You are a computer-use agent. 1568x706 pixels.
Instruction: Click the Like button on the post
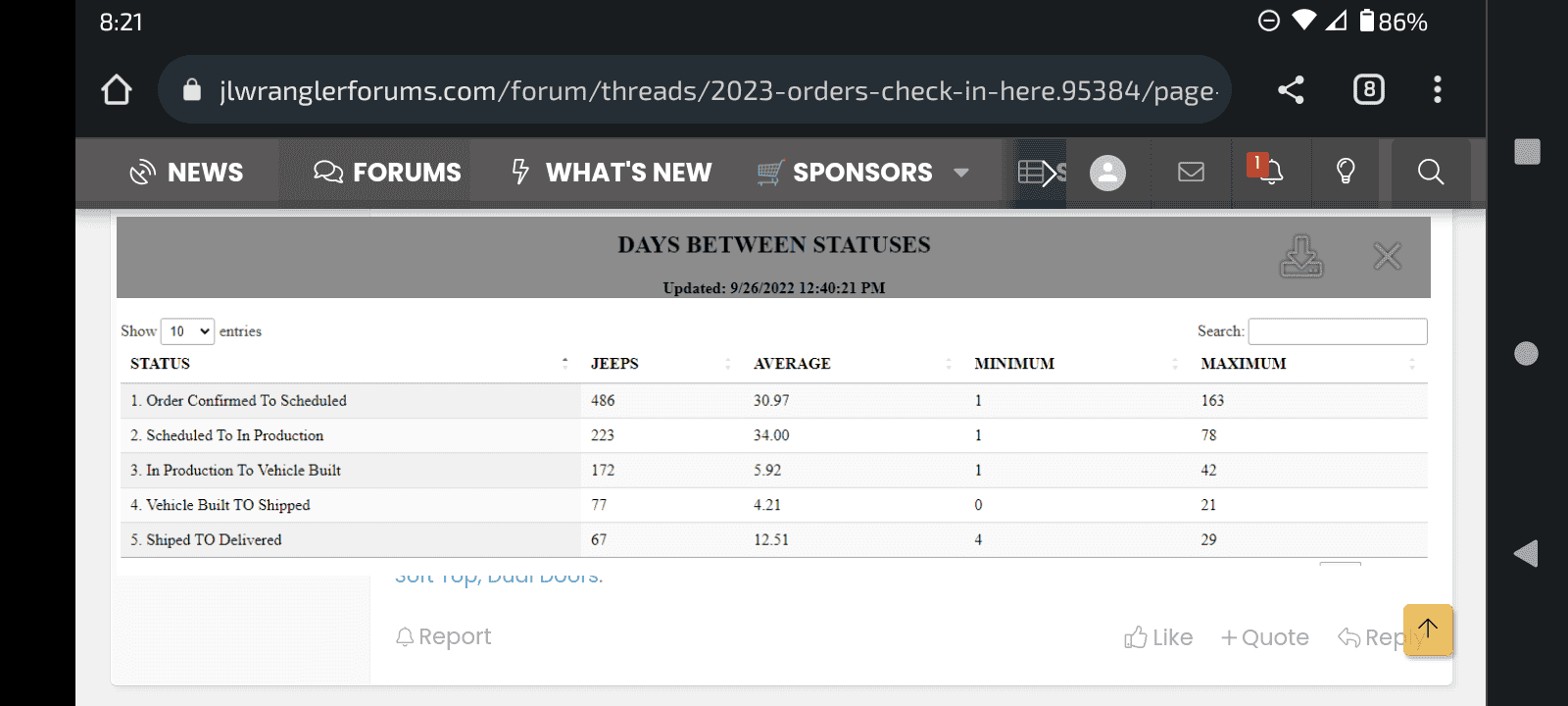pos(1158,637)
